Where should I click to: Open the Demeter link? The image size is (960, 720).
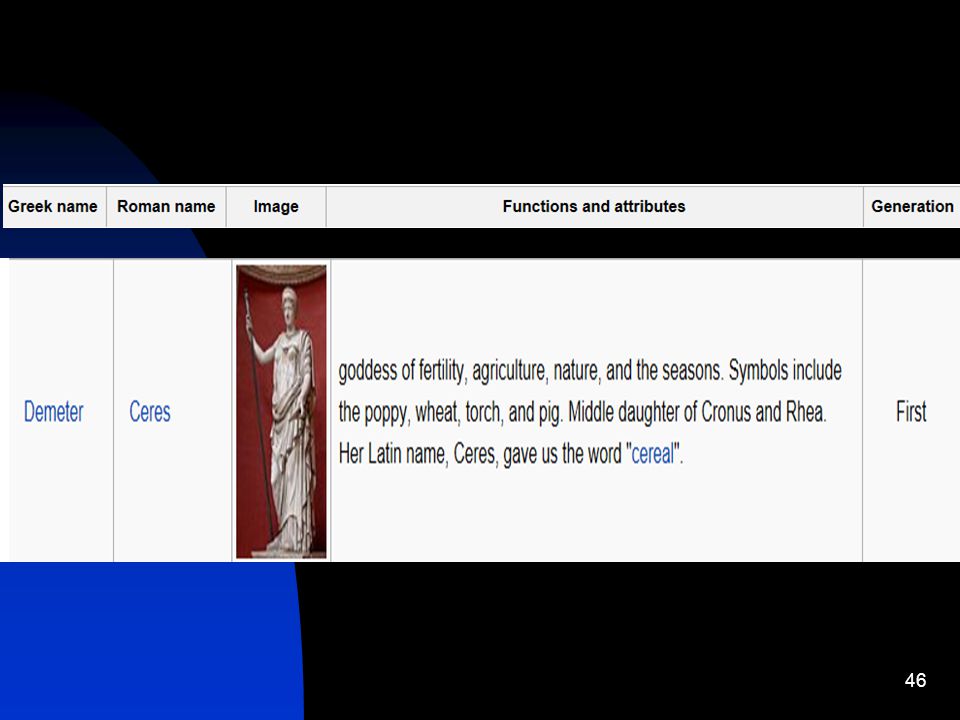point(53,411)
